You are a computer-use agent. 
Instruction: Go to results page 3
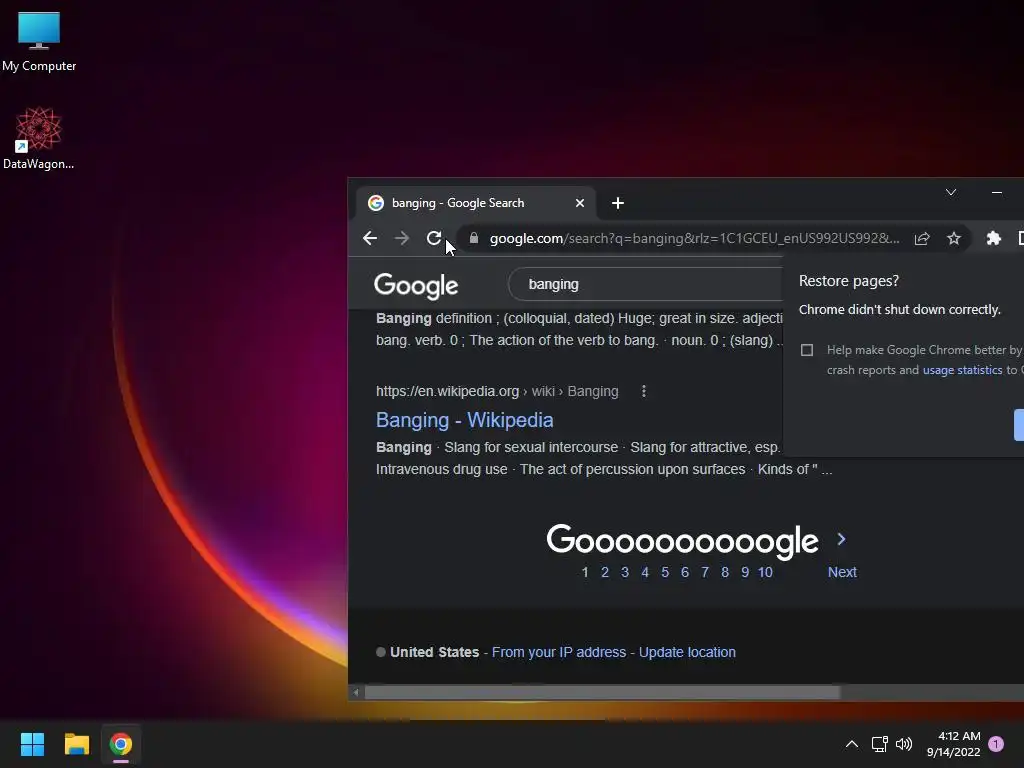tap(625, 572)
